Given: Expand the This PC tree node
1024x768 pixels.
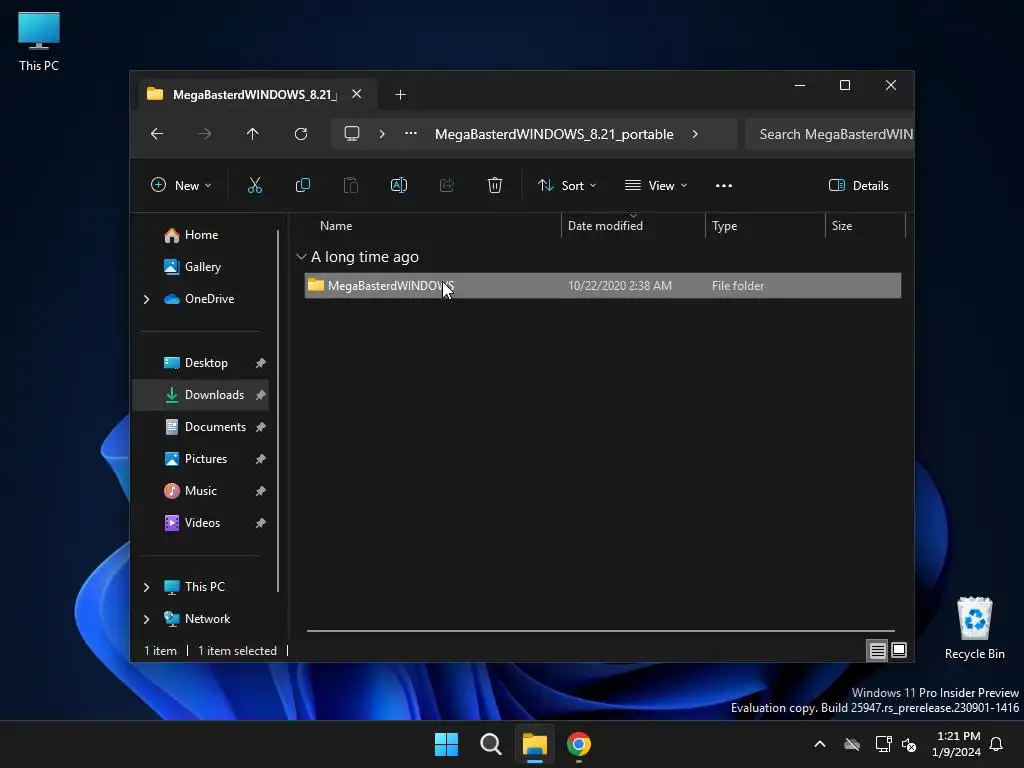Looking at the screenshot, I should [146, 587].
